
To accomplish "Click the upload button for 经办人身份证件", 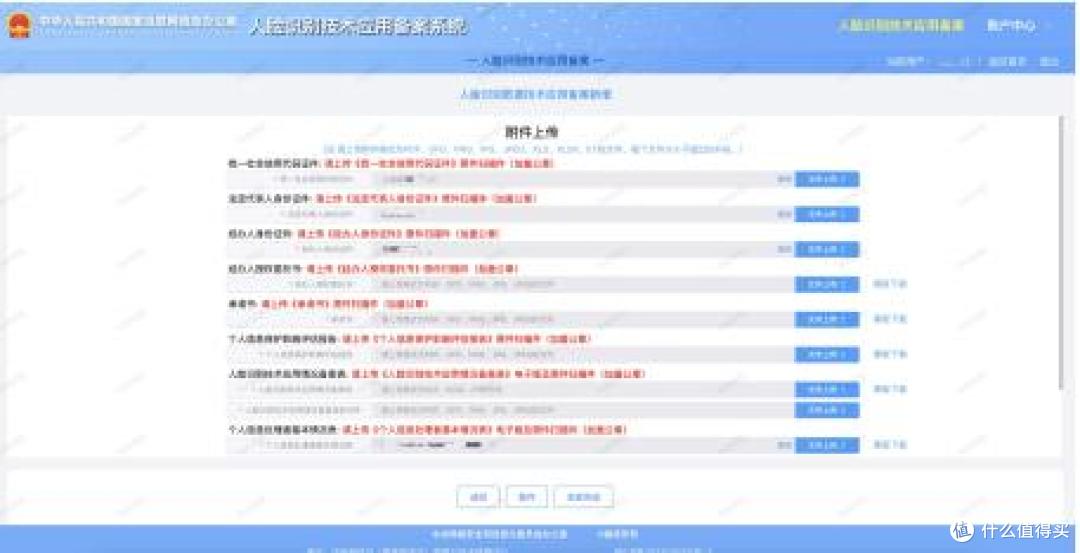I will point(827,249).
